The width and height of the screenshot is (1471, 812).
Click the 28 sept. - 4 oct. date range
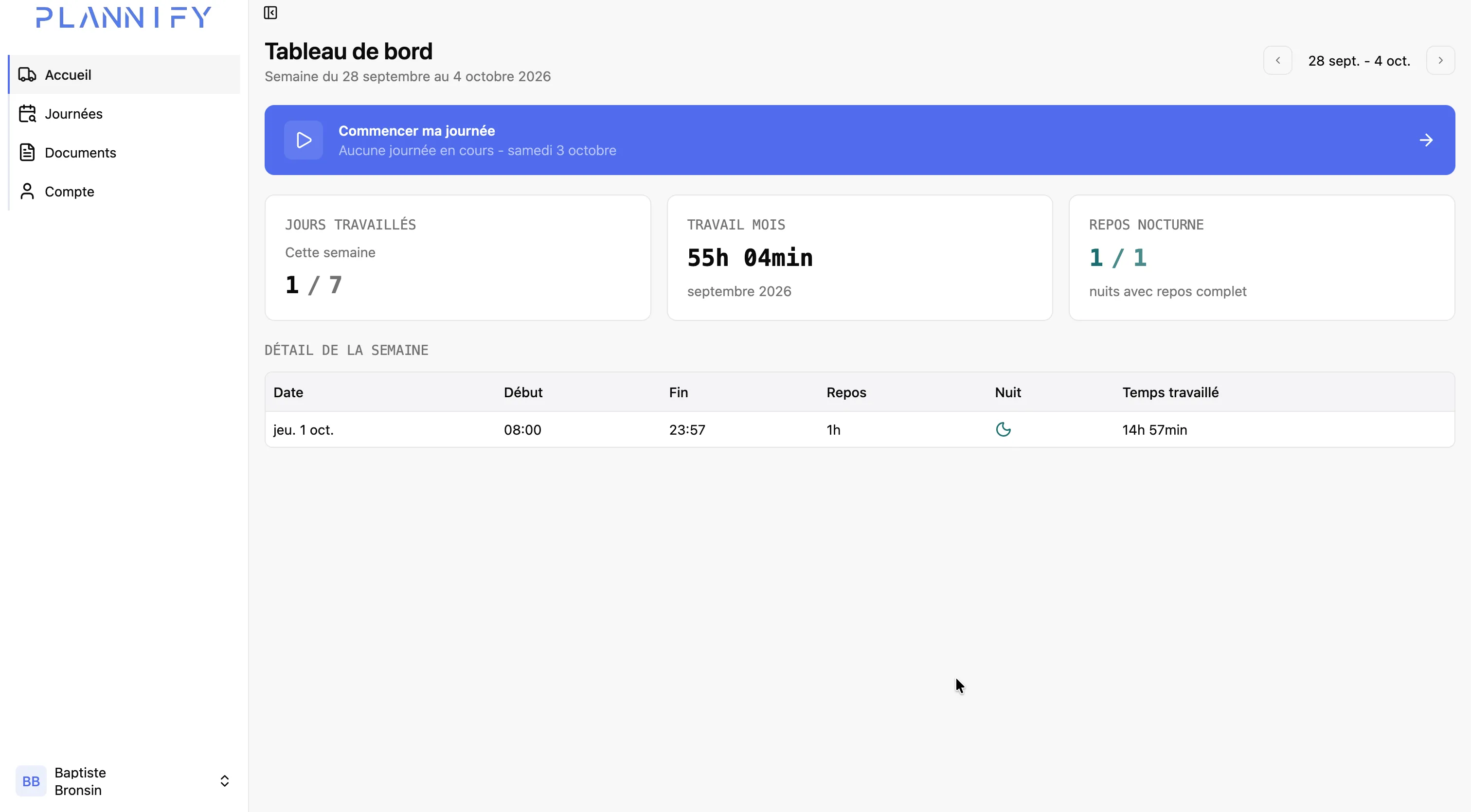point(1359,60)
